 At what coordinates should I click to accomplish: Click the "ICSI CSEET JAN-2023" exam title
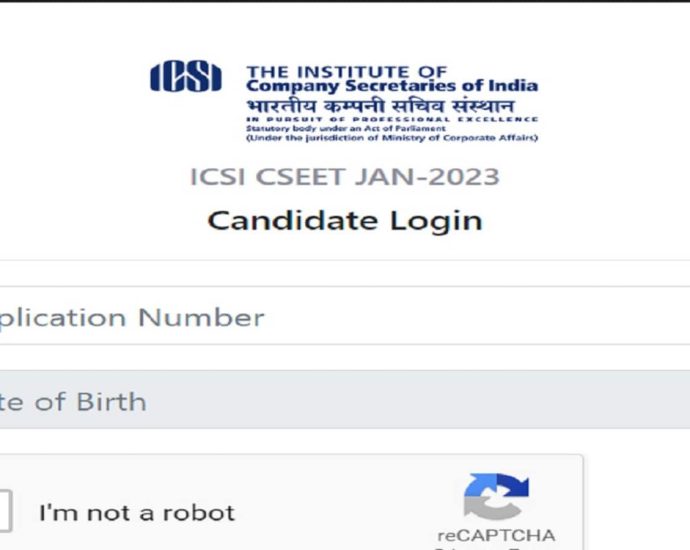pos(345,178)
